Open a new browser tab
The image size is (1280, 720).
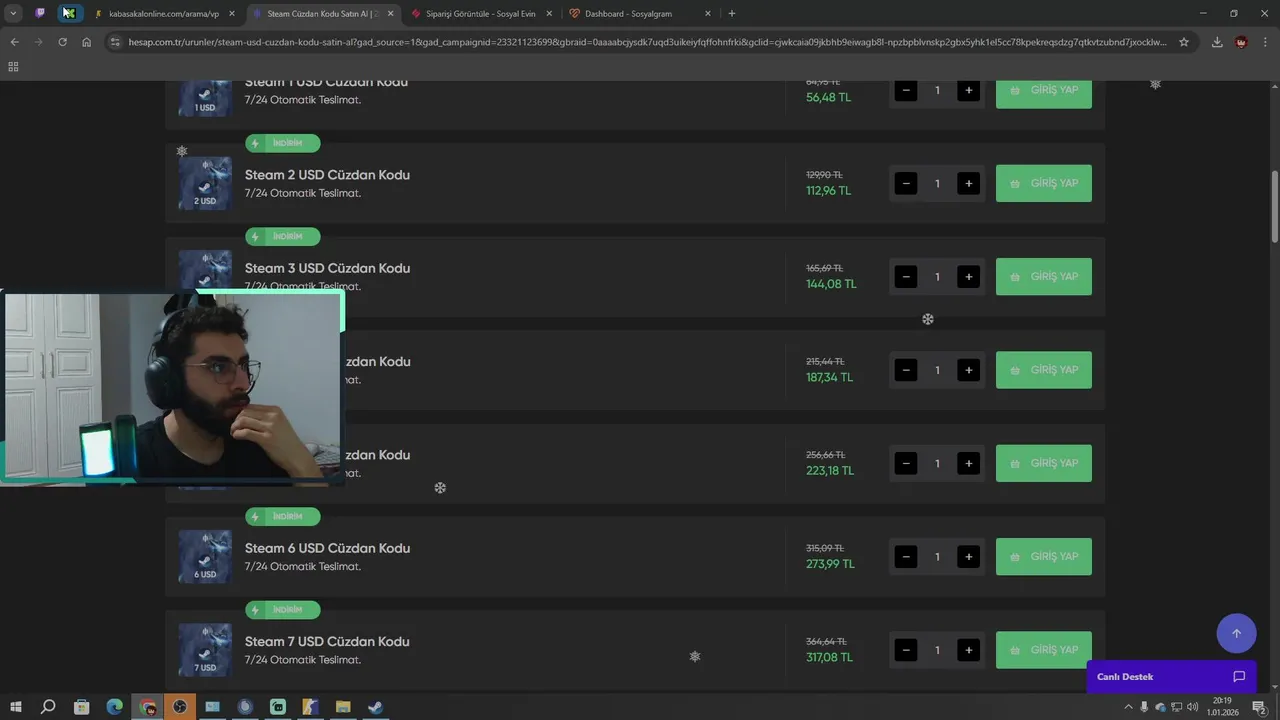732,14
